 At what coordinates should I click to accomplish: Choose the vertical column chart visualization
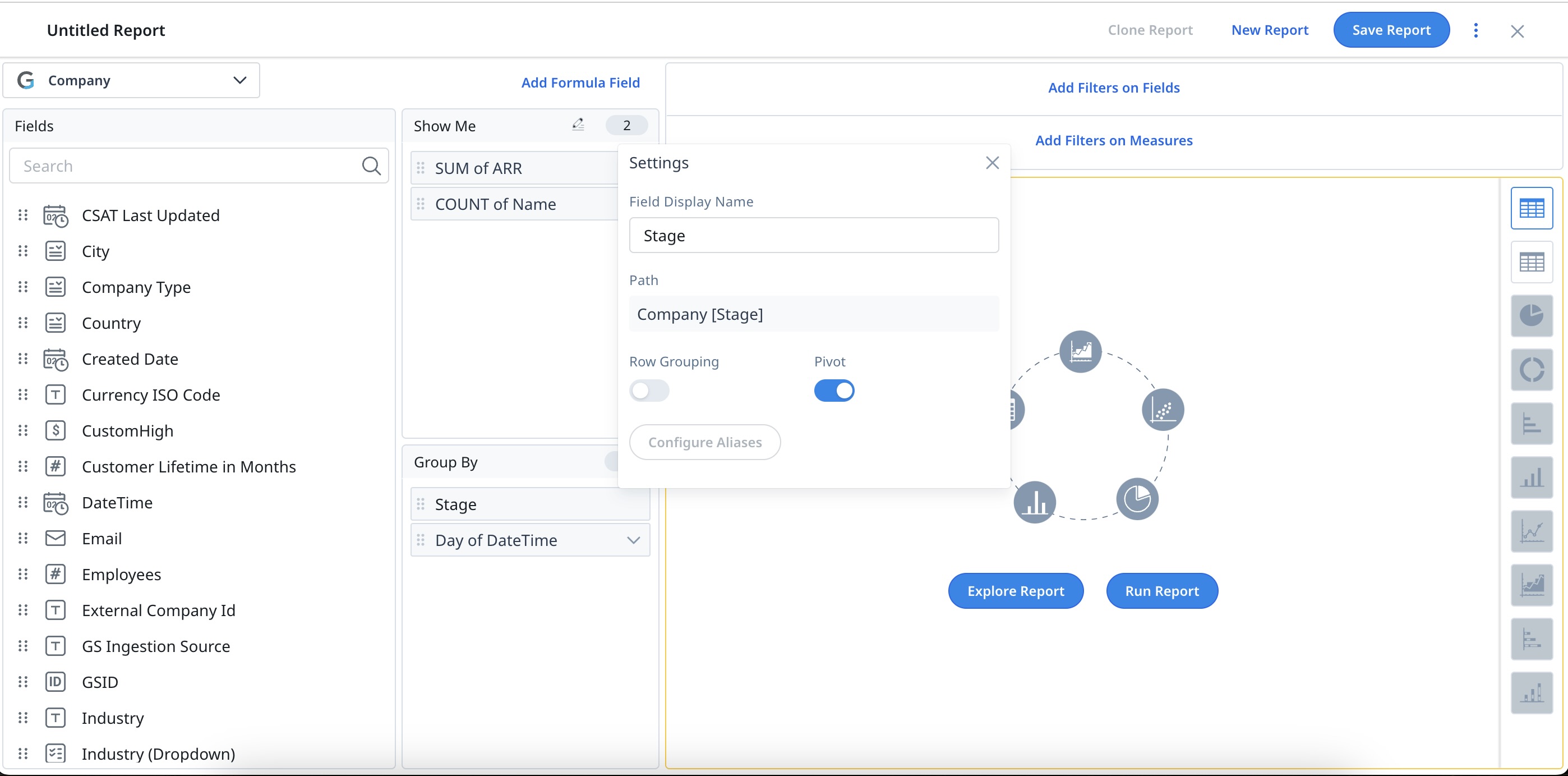pyautogui.click(x=1532, y=477)
